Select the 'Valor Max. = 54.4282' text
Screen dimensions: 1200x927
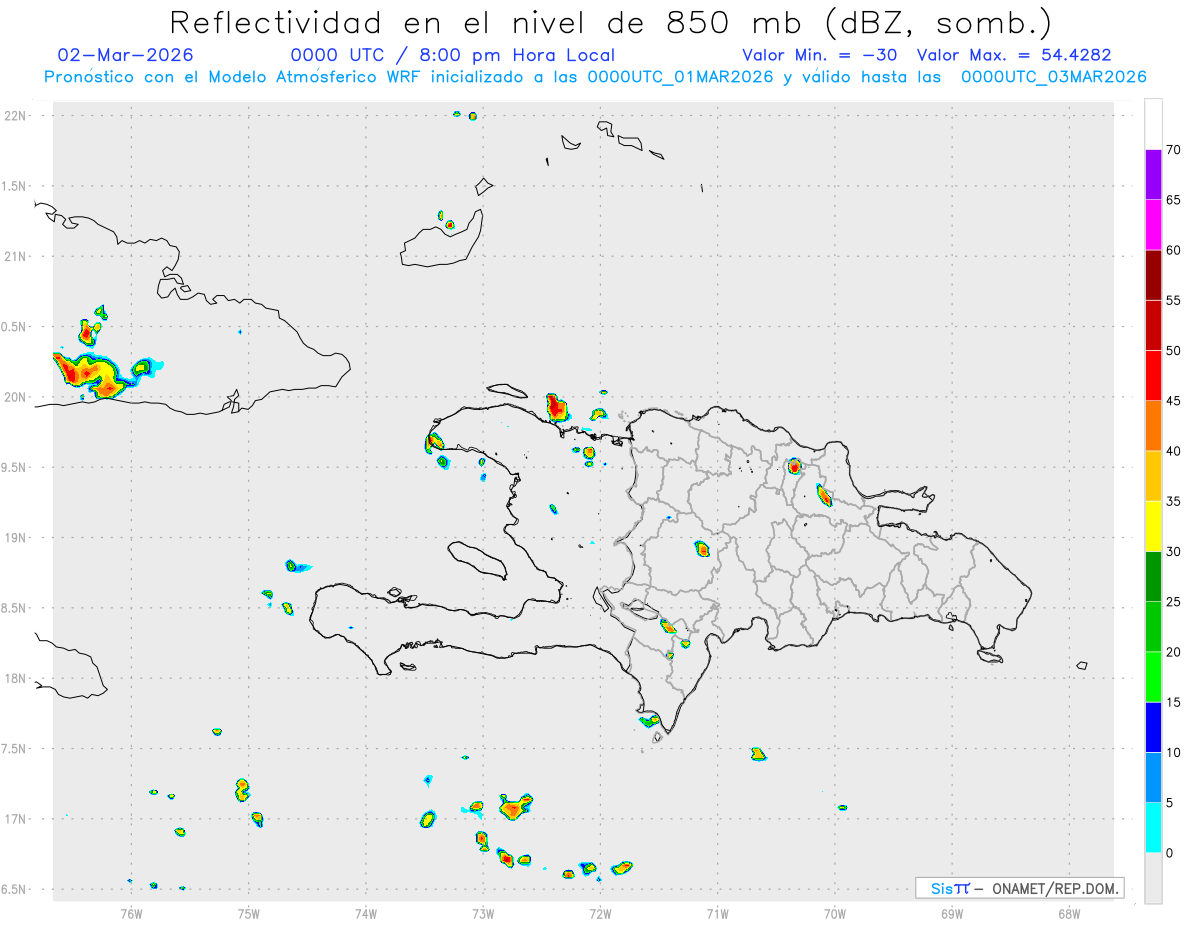click(x=1013, y=55)
